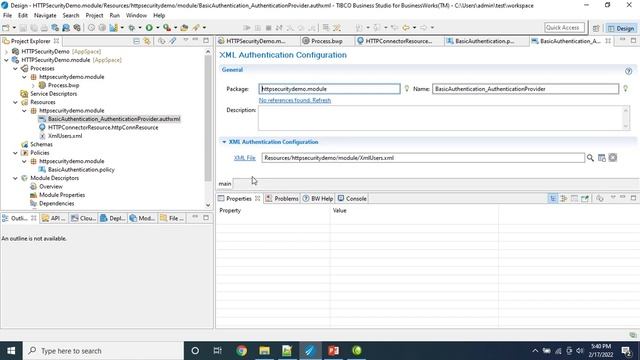Open the Project menu
The width and height of the screenshot is (640, 360).
coord(94,16)
